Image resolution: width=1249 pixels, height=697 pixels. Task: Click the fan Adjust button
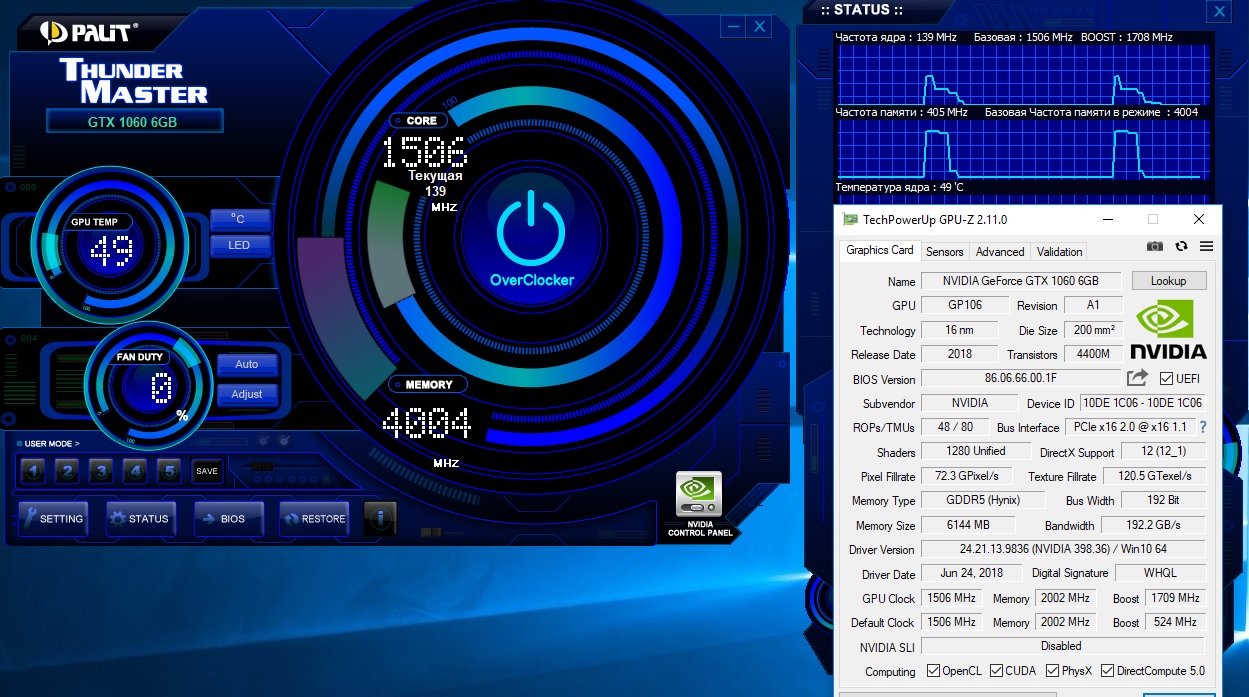click(247, 394)
